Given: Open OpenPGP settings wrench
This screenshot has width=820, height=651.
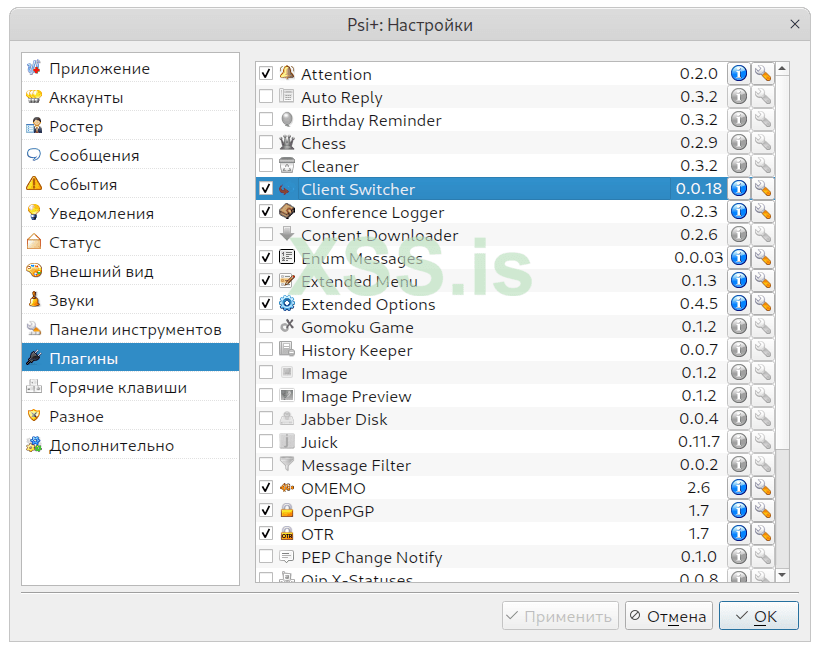Looking at the screenshot, I should pyautogui.click(x=762, y=511).
